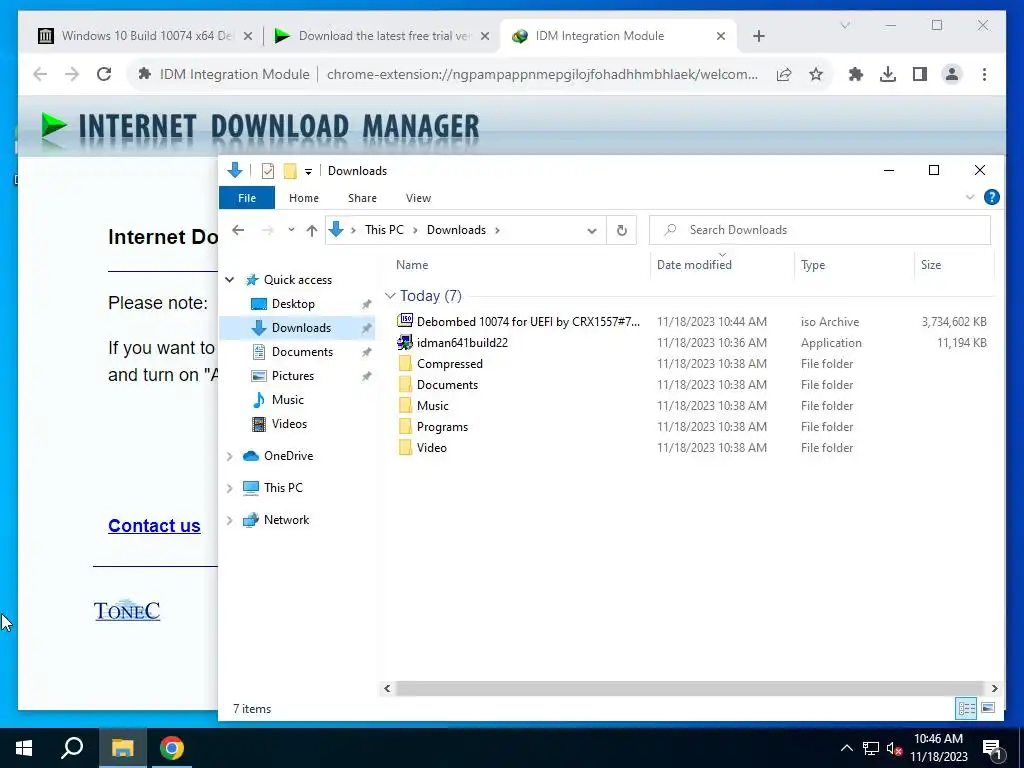The width and height of the screenshot is (1024, 768).
Task: Switch to large icons view
Action: (x=988, y=709)
